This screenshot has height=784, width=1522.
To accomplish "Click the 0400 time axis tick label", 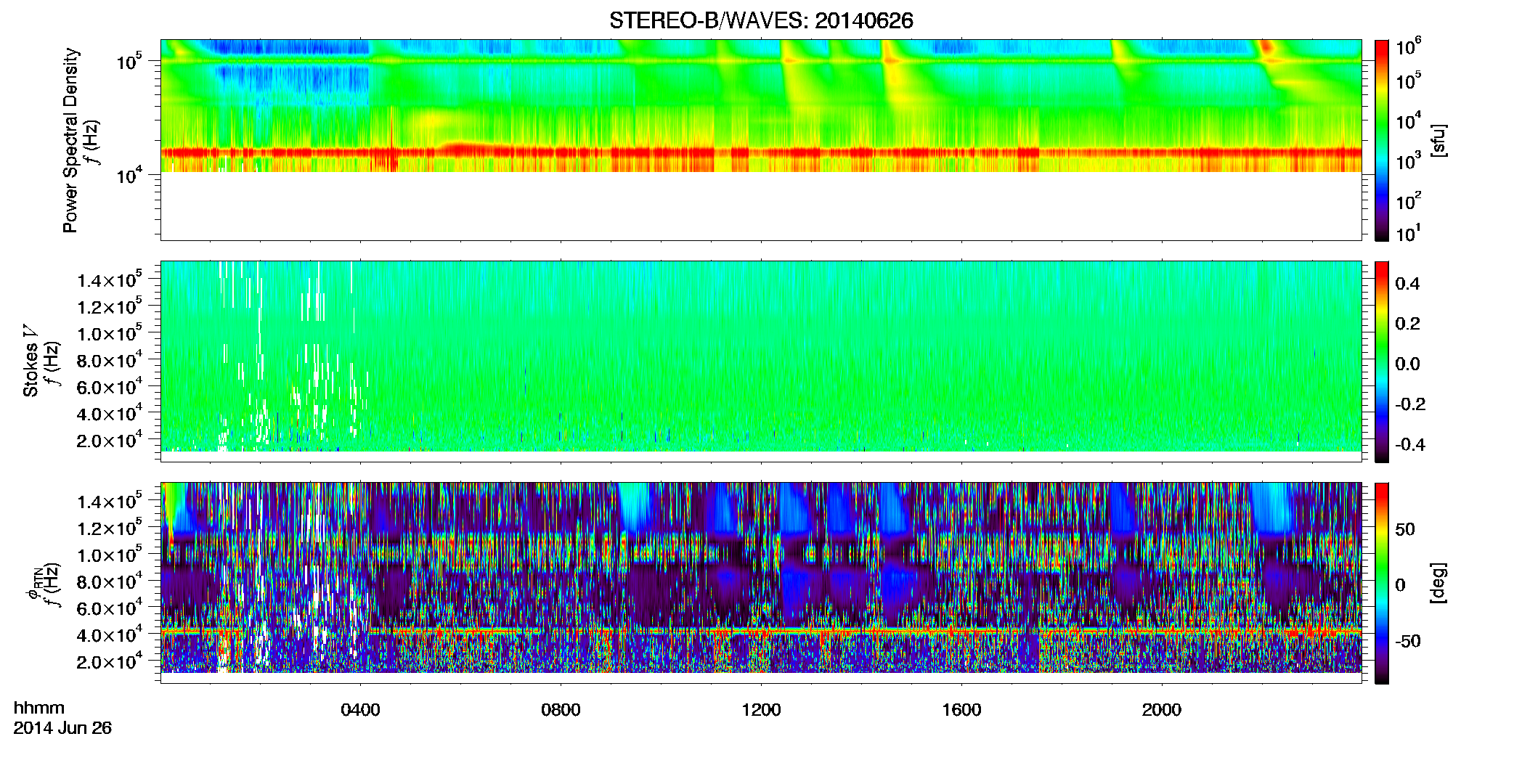I will click(361, 710).
